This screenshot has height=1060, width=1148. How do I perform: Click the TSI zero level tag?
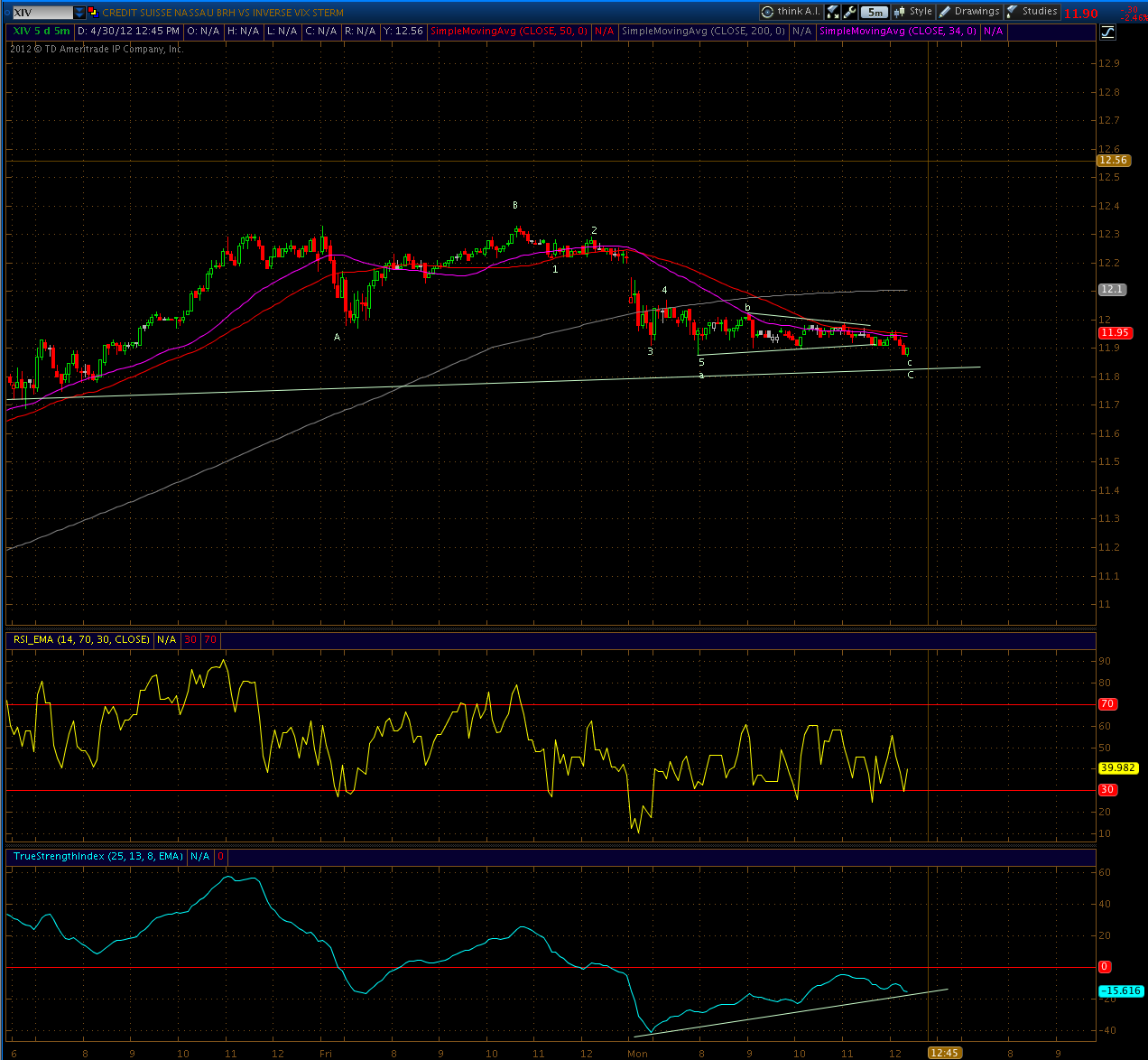1105,966
